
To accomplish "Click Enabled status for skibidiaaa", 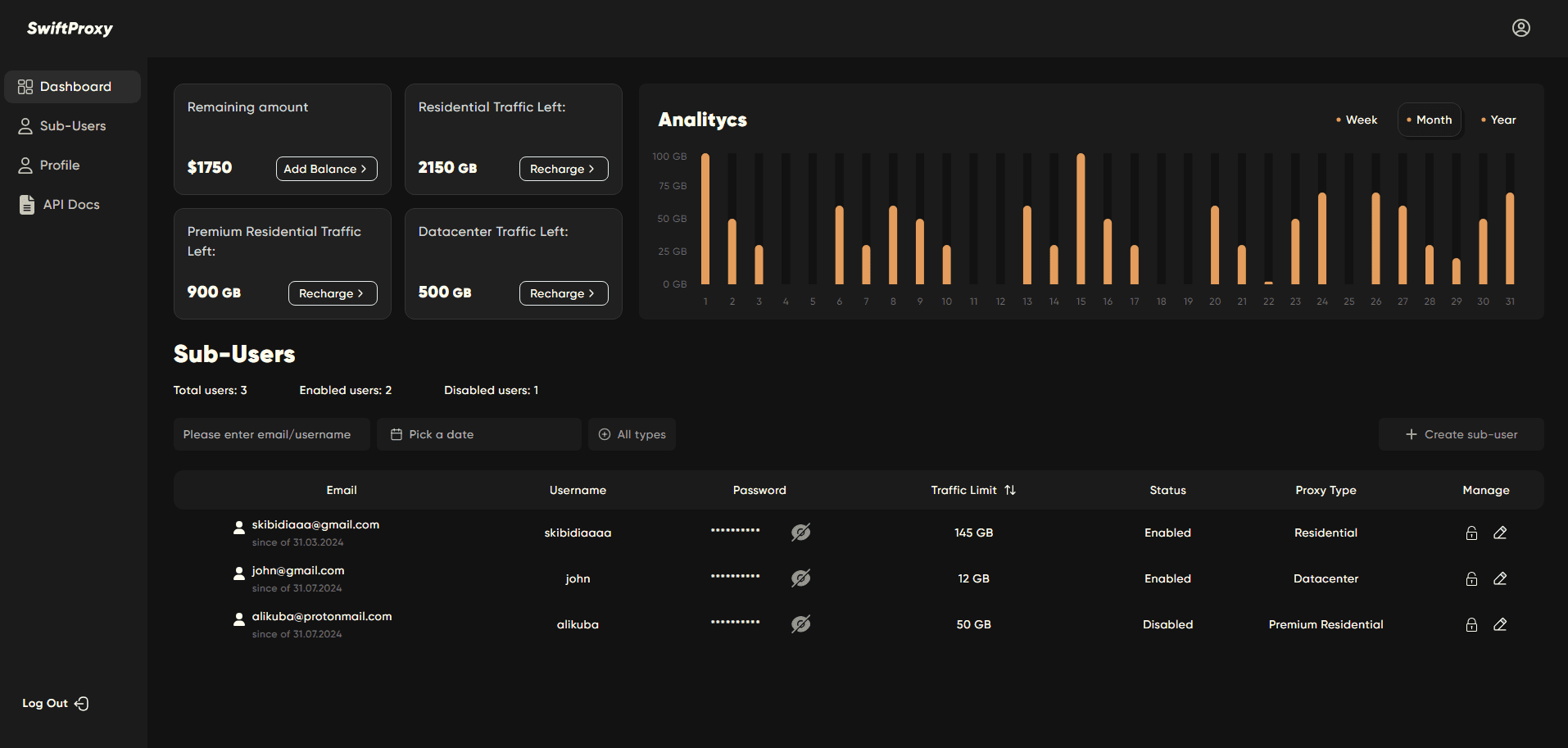I will [x=1167, y=533].
